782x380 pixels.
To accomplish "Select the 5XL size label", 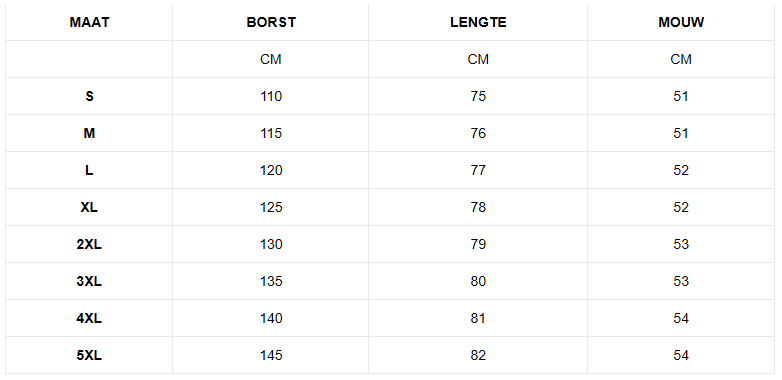I will pyautogui.click(x=89, y=356).
